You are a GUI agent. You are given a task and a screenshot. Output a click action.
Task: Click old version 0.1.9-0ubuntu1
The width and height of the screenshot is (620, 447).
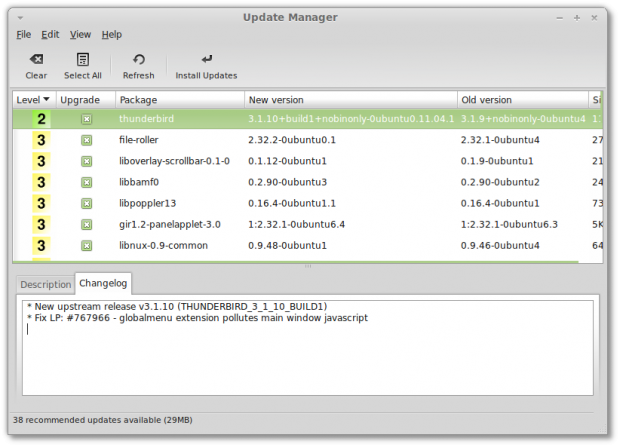[x=497, y=161]
